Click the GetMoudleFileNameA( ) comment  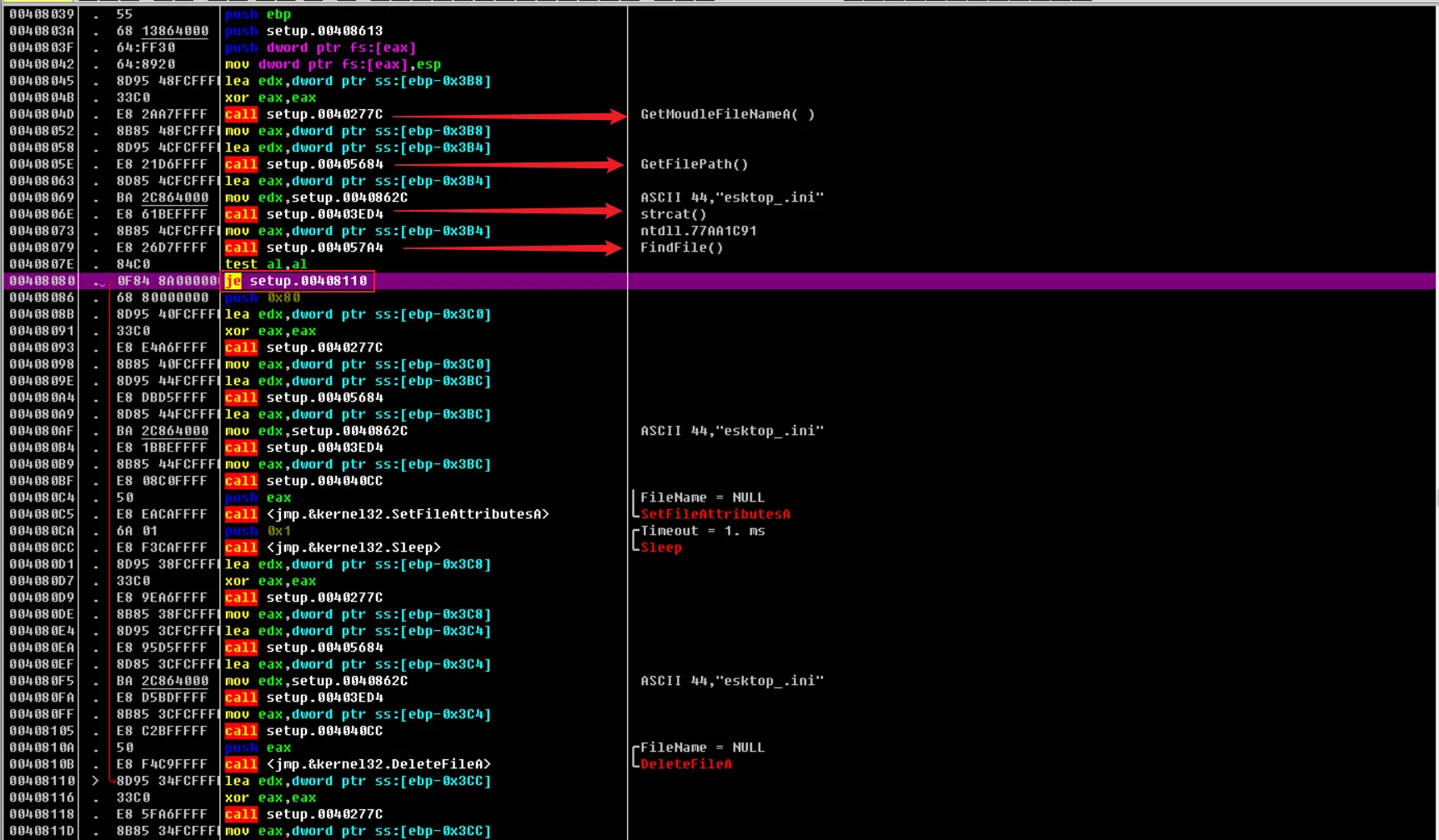coord(727,114)
